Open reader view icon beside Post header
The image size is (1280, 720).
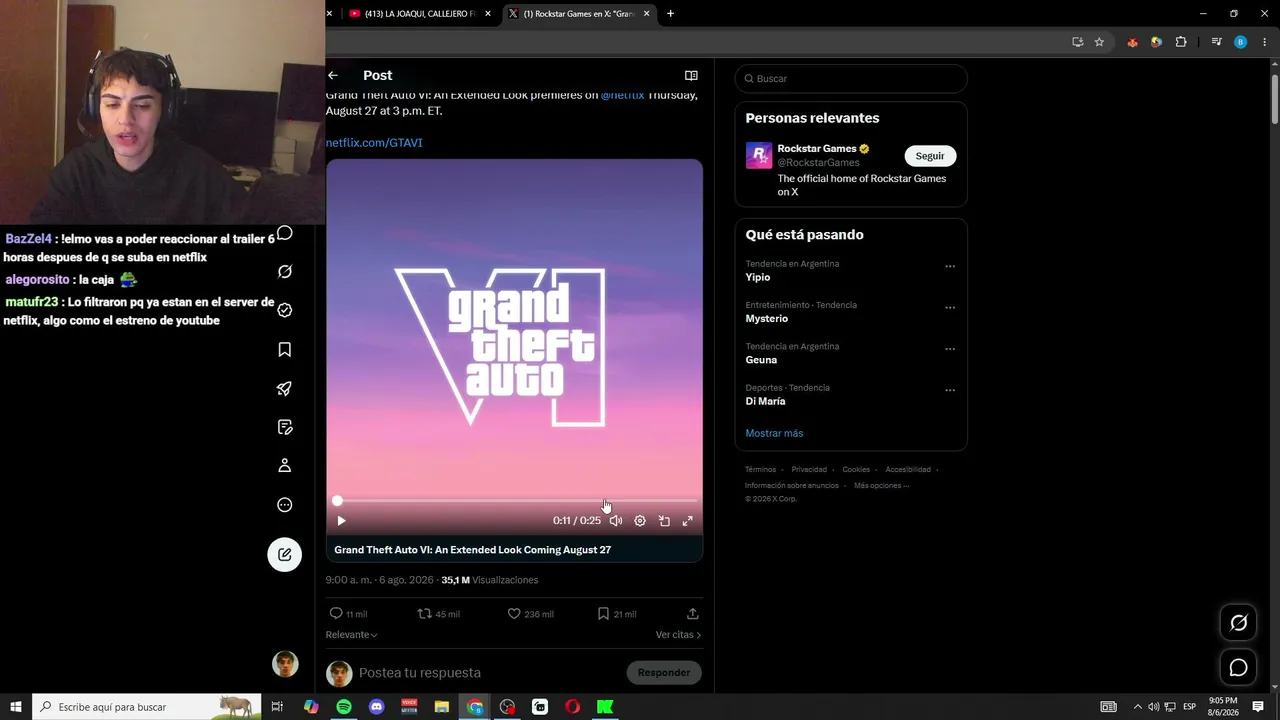691,75
